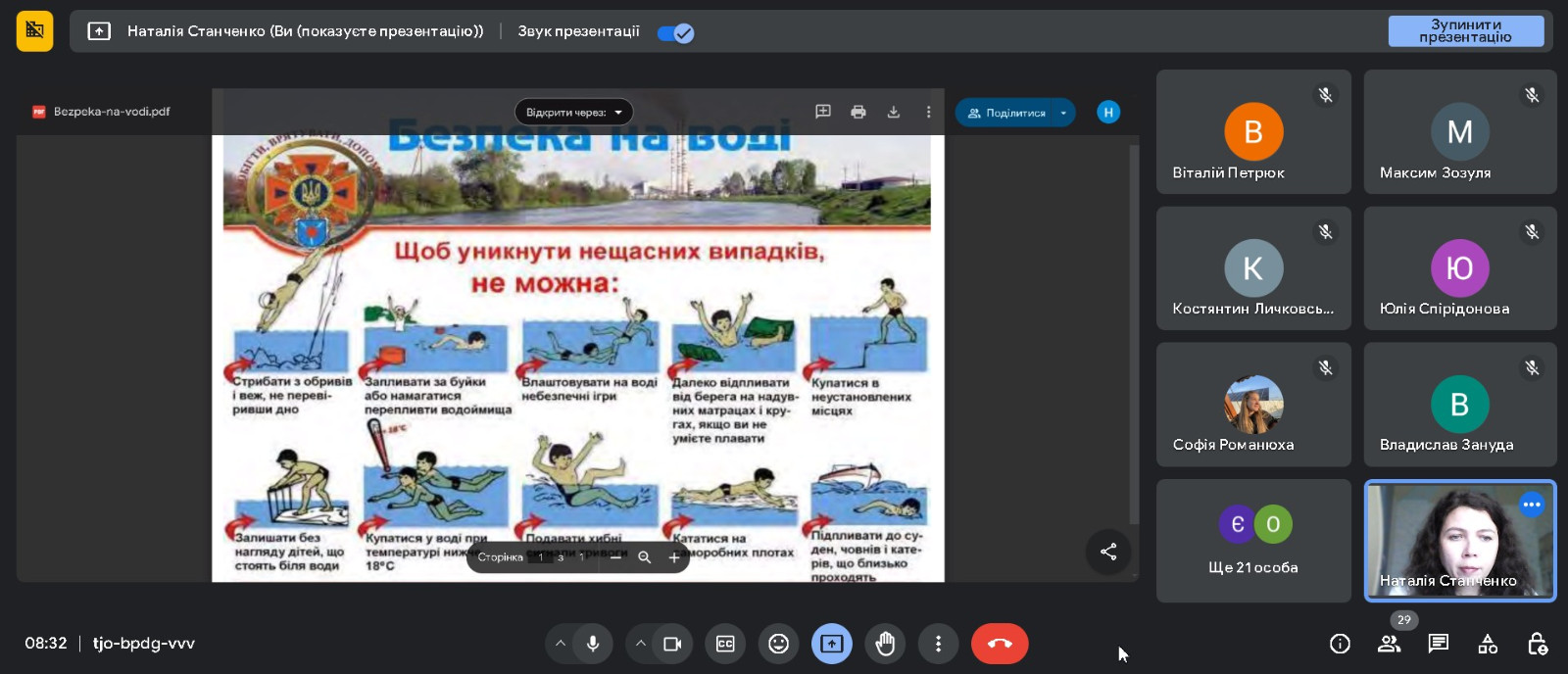Click muted mic icon on Юлія Спірідонова

(x=1532, y=232)
